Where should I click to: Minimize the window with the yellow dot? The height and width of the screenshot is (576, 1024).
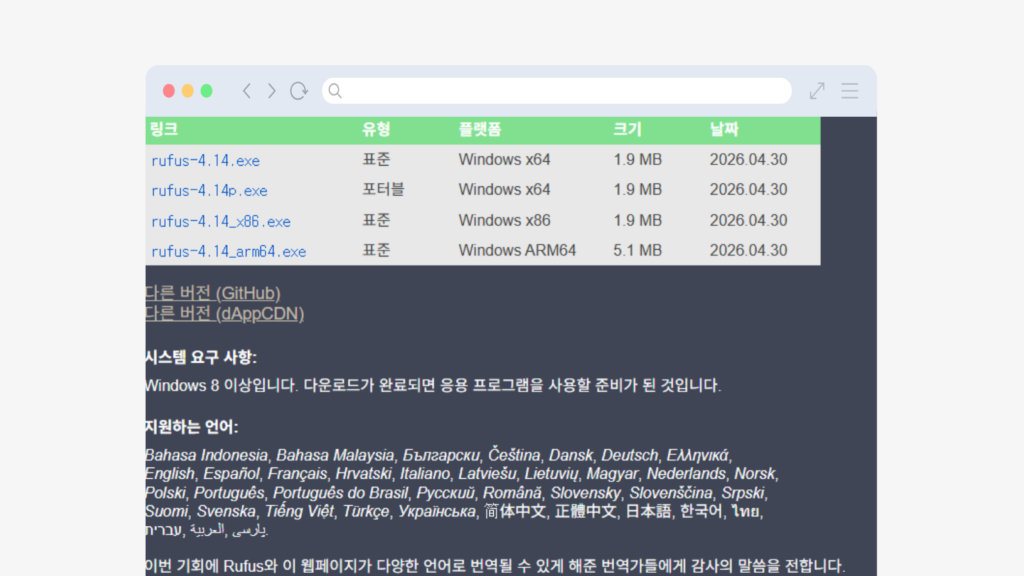(187, 91)
